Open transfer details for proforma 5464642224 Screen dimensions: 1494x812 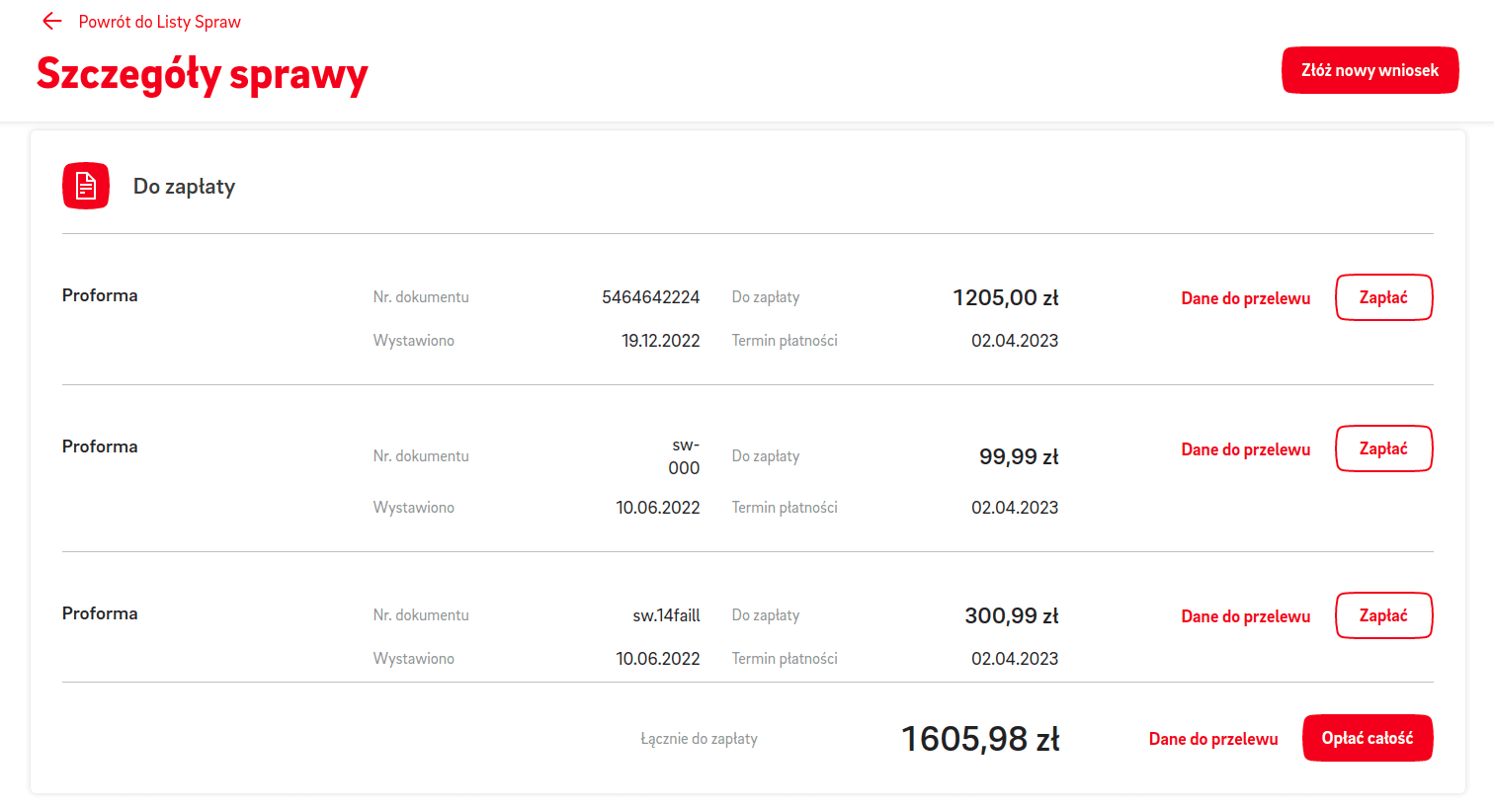(1245, 298)
